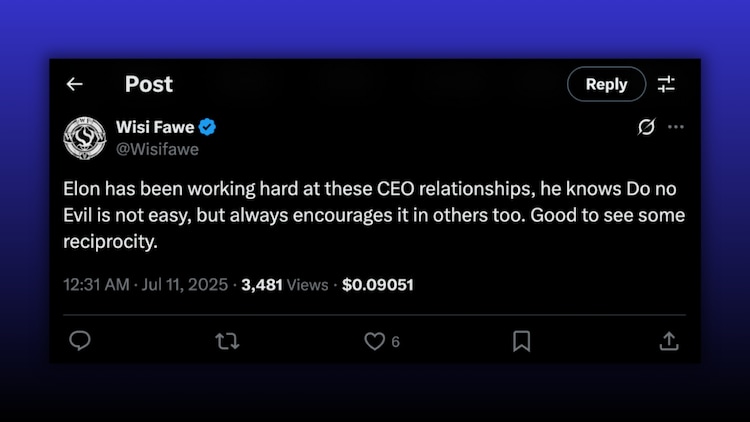Click the Grok explain icon
Image resolution: width=750 pixels, height=422 pixels.
(646, 127)
